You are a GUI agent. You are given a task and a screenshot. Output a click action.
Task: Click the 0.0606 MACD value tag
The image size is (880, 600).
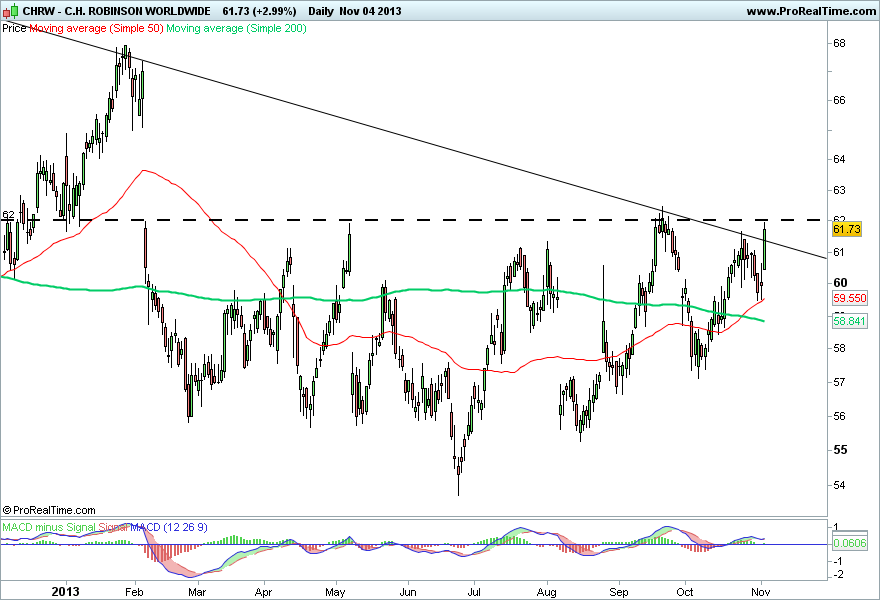(x=850, y=543)
